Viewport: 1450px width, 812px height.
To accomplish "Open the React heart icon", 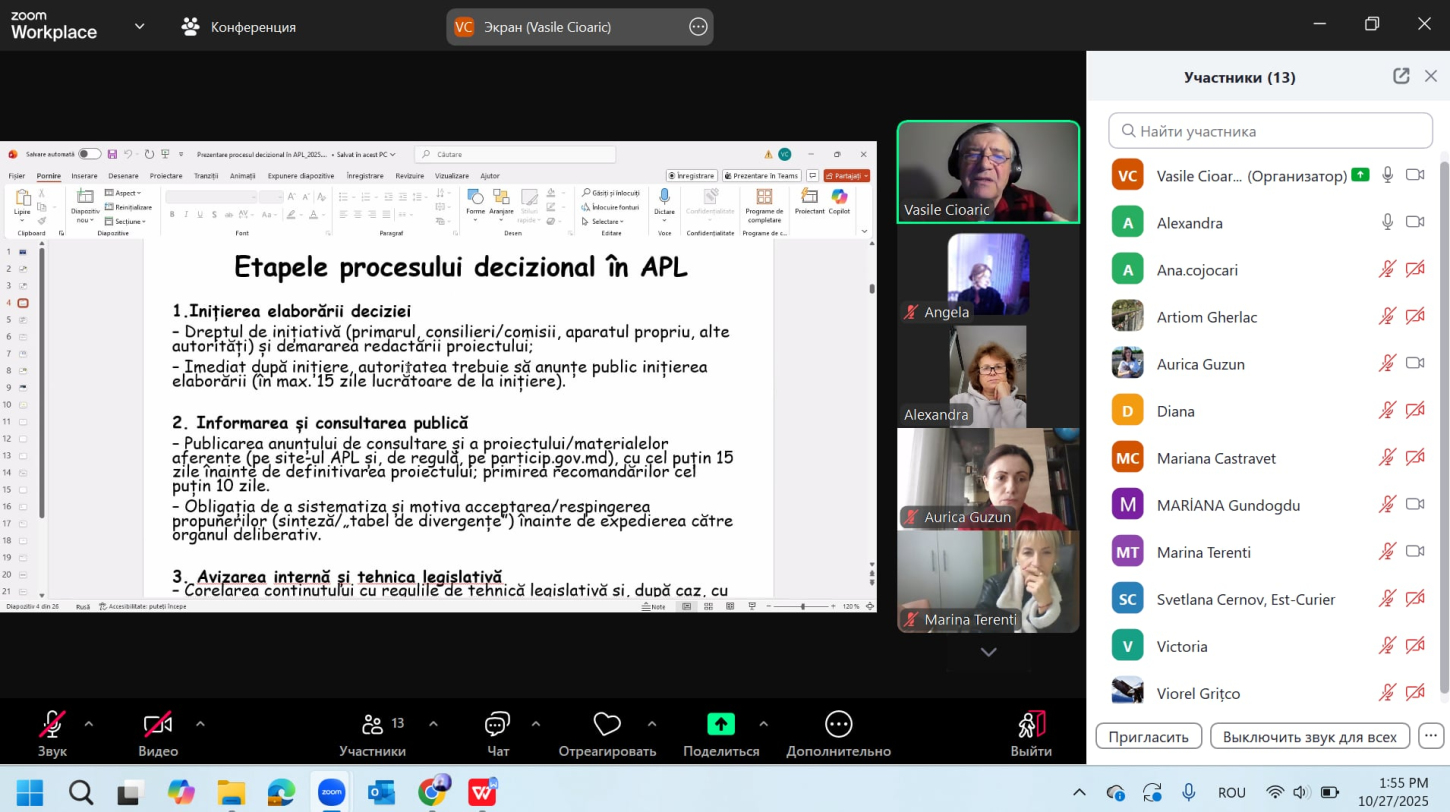I will click(607, 725).
